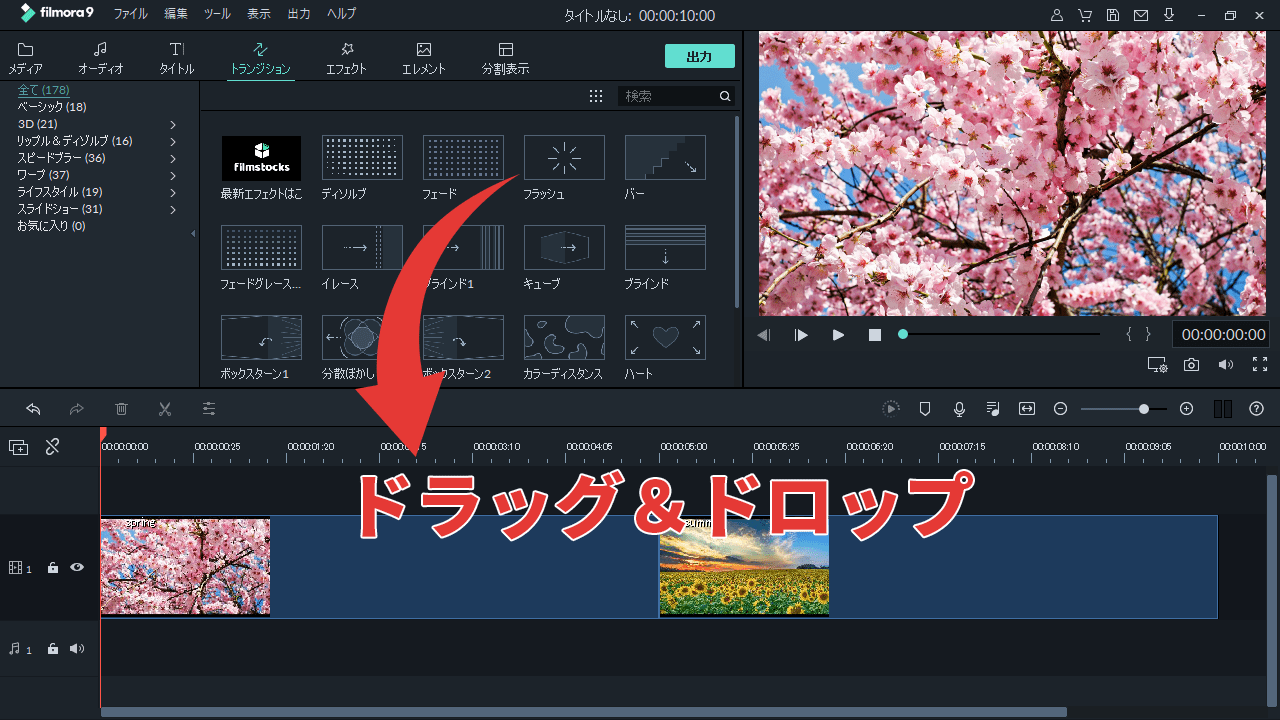Image resolution: width=1280 pixels, height=720 pixels.
Task: Expand the 3D (21) category arrow
Action: point(173,124)
